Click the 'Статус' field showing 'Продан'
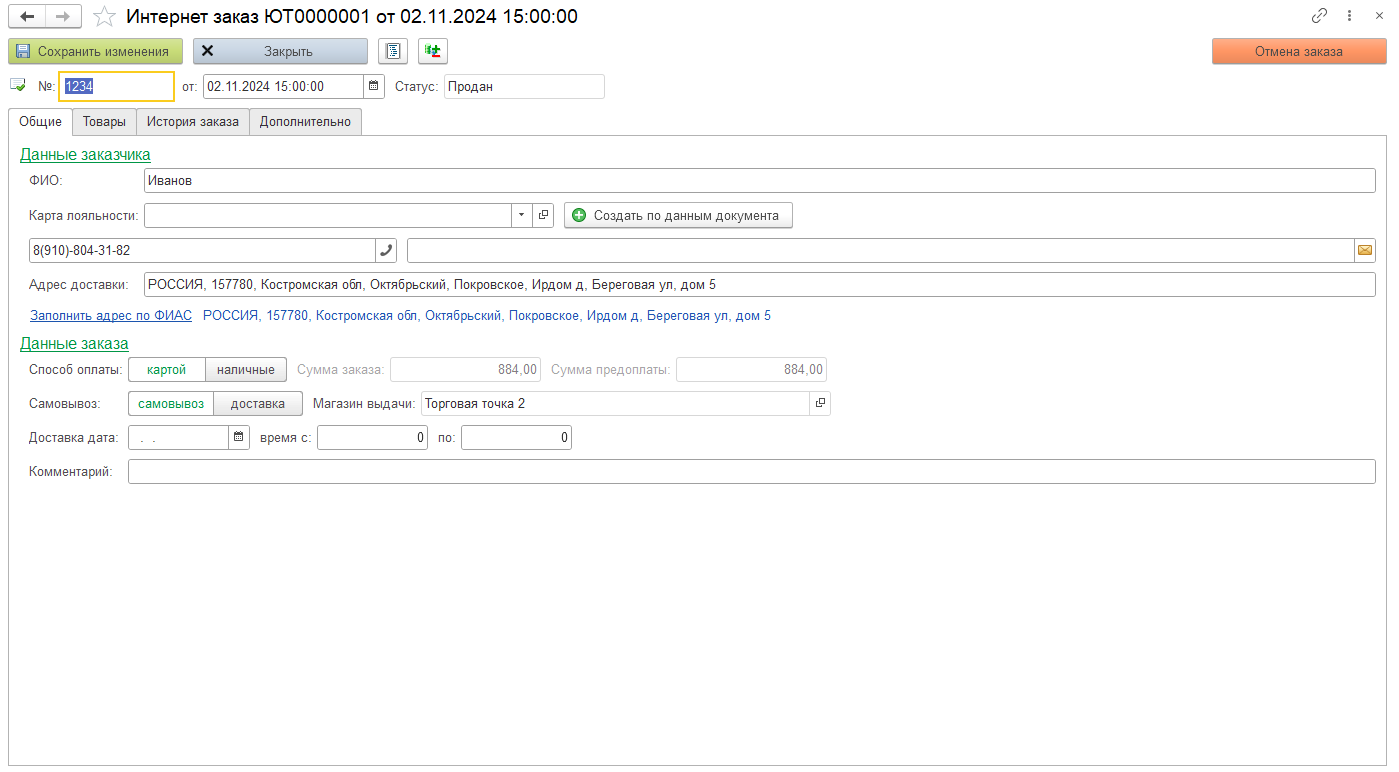Screen dimensions: 1399x772 (524, 86)
